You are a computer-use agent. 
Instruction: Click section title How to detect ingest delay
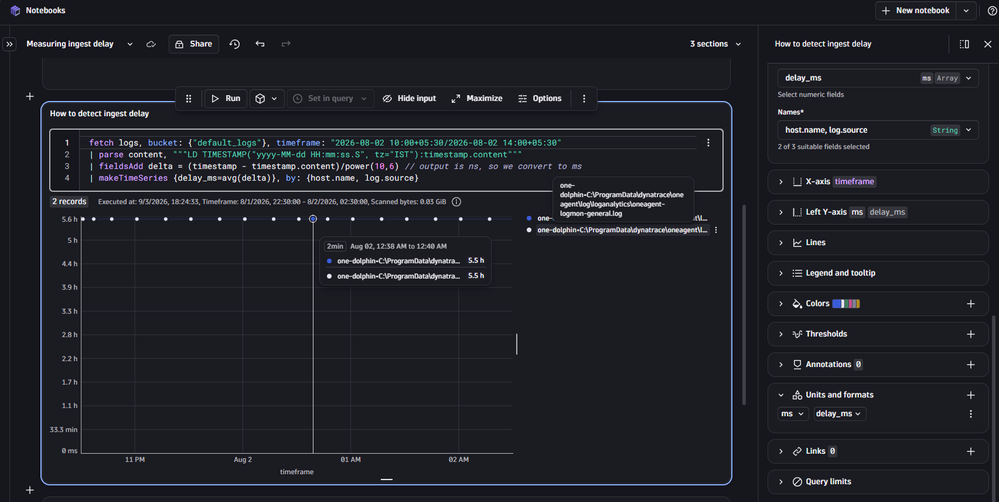click(x=99, y=114)
